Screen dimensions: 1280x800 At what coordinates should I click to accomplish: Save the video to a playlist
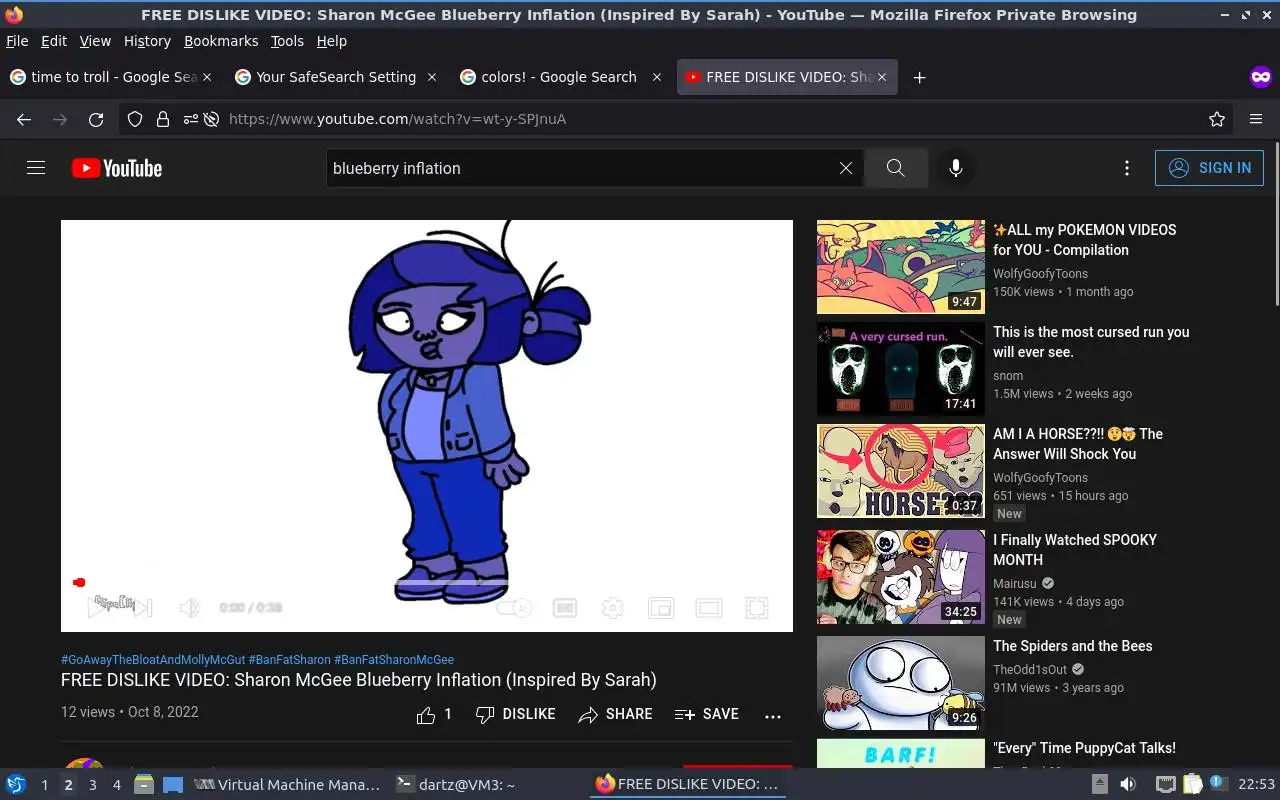(707, 714)
